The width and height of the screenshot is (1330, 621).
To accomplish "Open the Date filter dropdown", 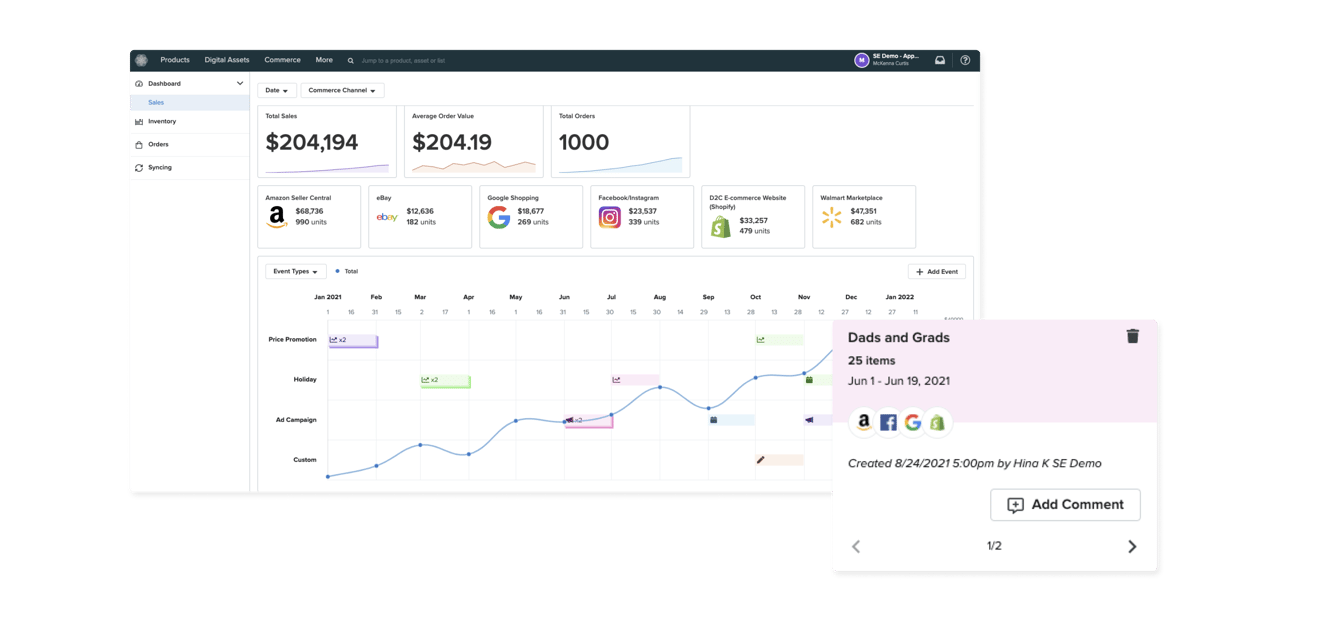I will (277, 91).
